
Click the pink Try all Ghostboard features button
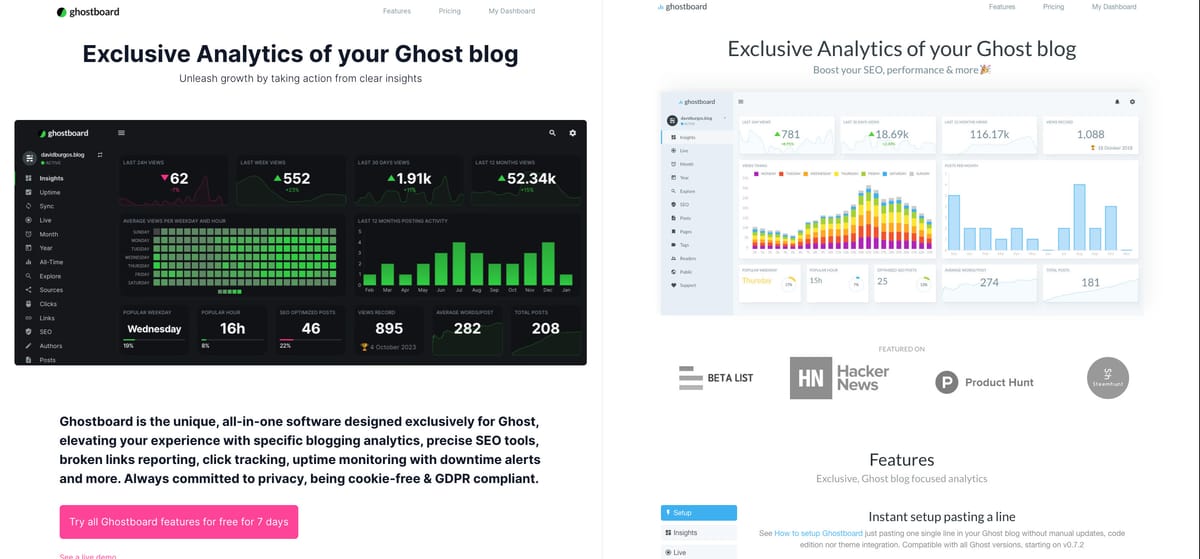[178, 522]
